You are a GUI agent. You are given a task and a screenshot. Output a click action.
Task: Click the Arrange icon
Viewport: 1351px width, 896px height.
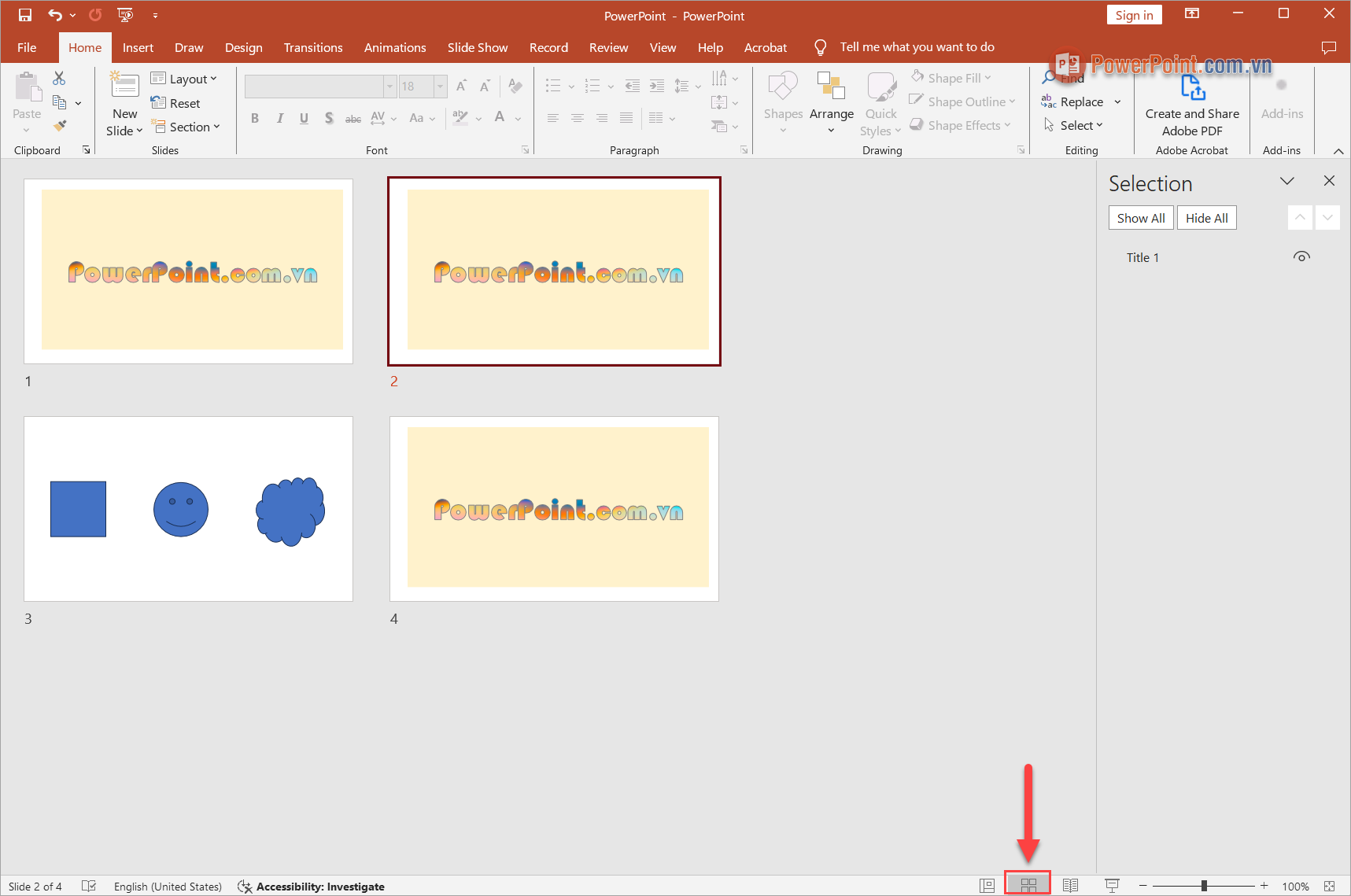[x=831, y=86]
